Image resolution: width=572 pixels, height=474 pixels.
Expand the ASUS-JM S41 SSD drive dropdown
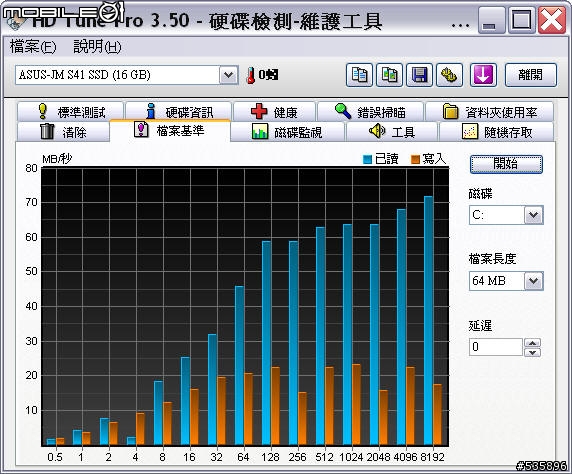coord(229,75)
